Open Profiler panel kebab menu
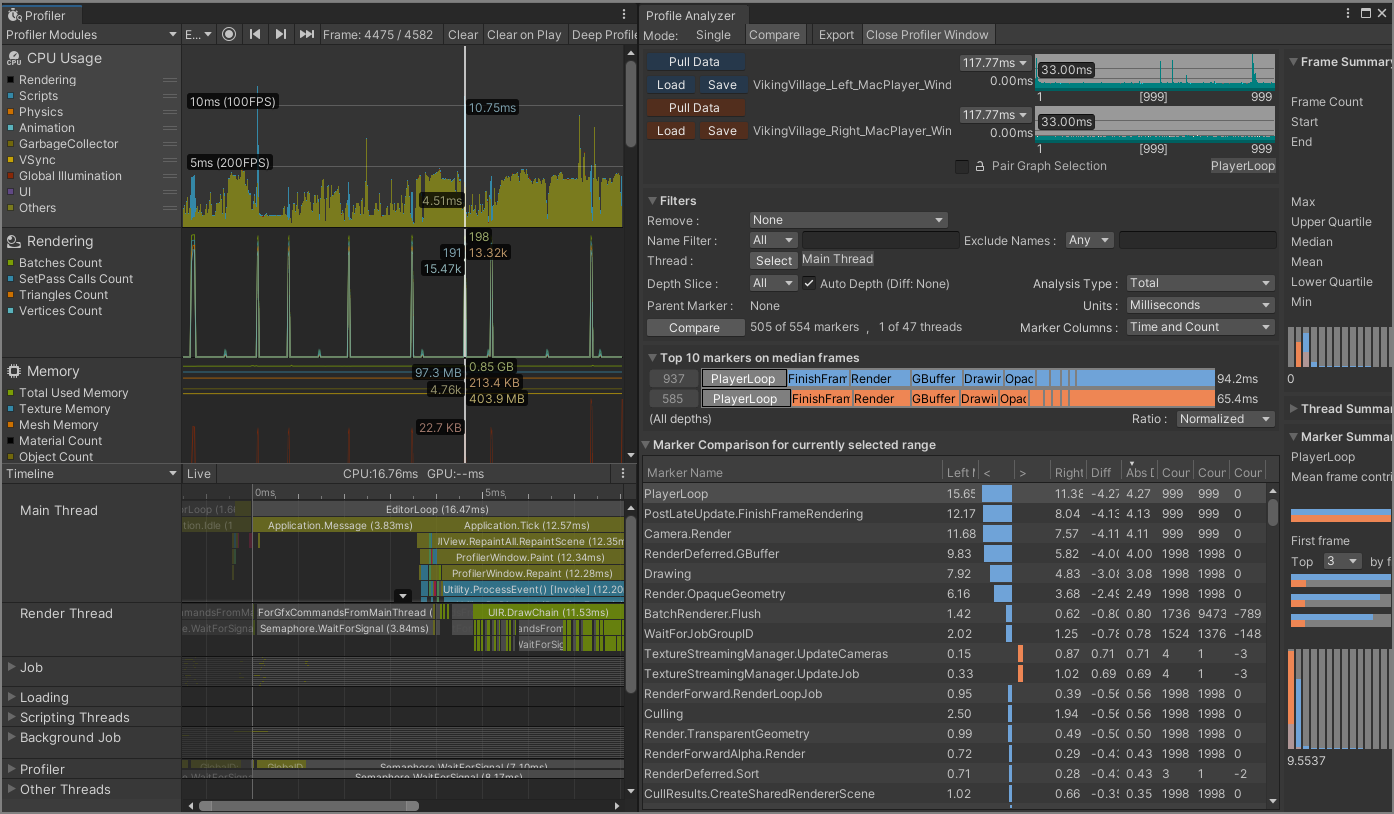 tap(625, 15)
